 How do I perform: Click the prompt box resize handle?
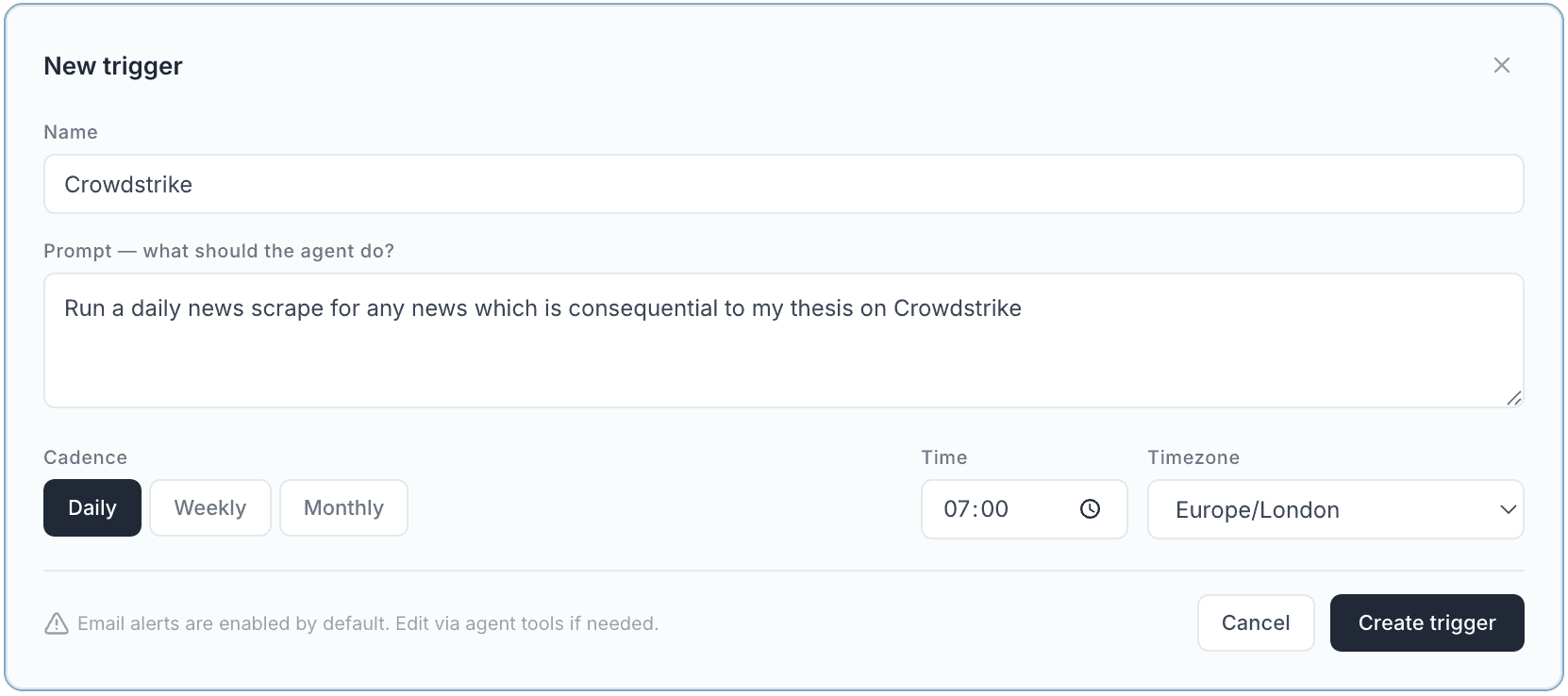tap(1513, 398)
